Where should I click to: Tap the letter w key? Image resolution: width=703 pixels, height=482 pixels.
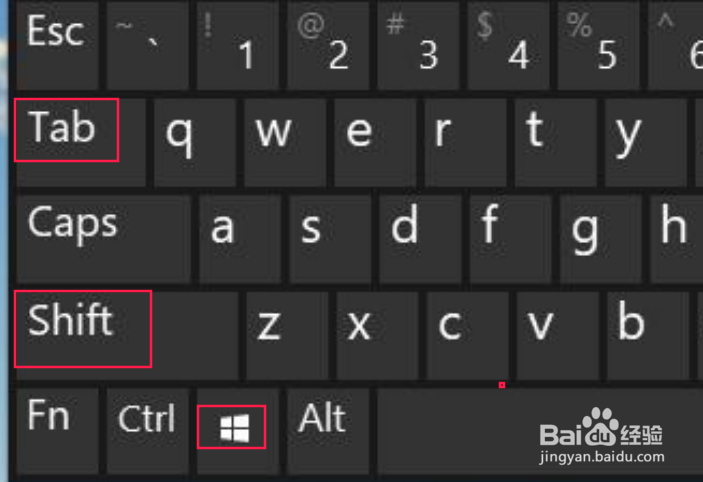click(x=285, y=142)
